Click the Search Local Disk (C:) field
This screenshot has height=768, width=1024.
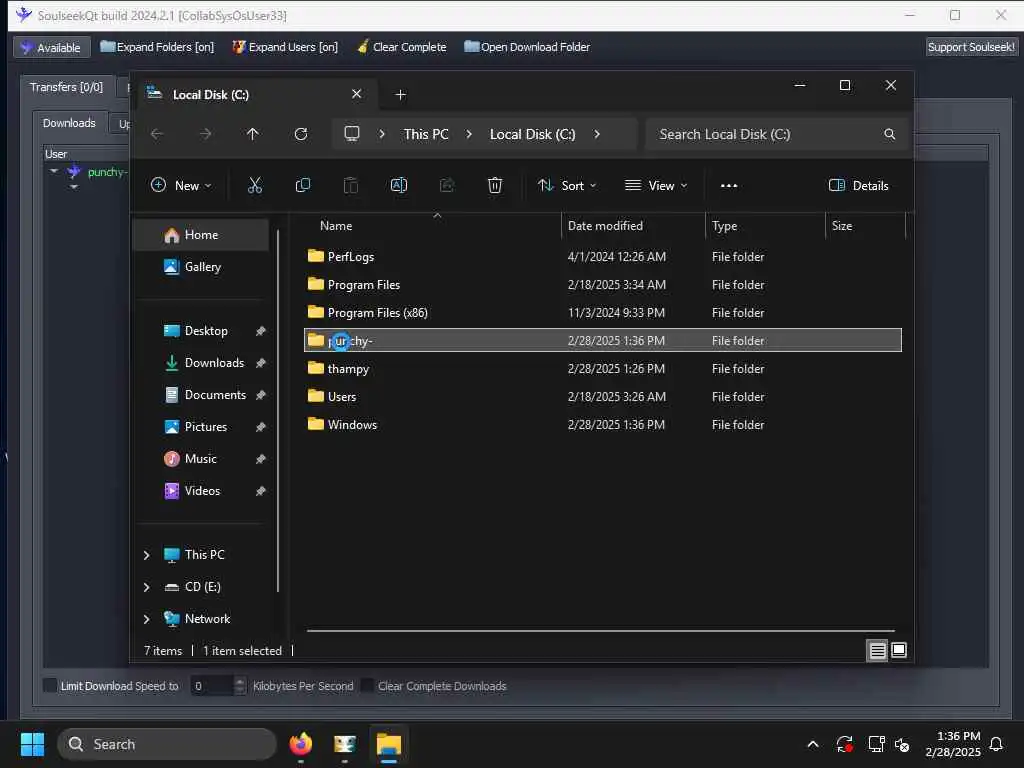pos(776,134)
